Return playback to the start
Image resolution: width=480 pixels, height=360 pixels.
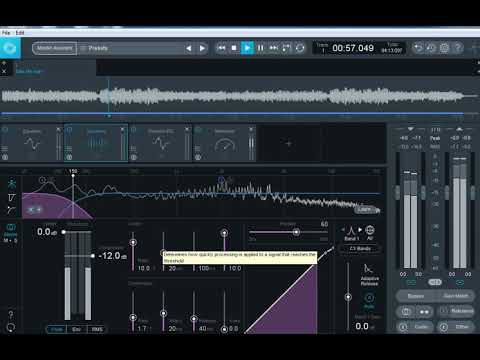(221, 48)
